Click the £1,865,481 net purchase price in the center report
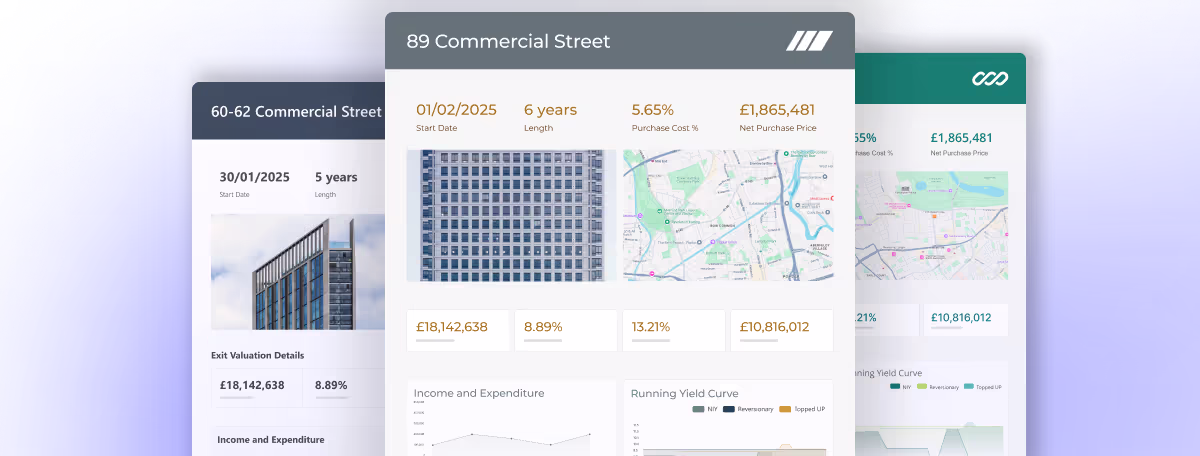Screen dimensions: 1200x456 click(777, 110)
